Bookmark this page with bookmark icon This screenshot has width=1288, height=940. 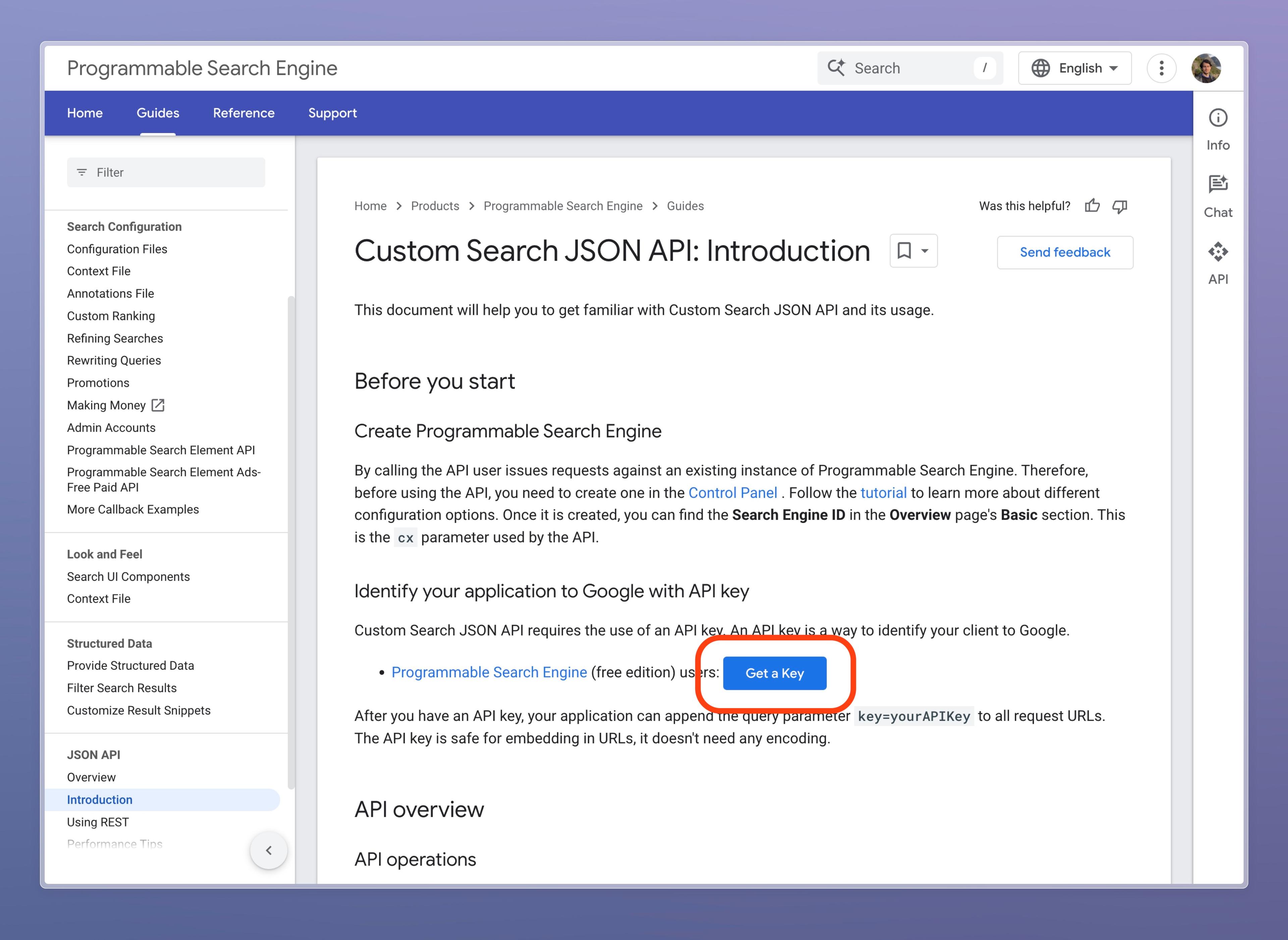click(904, 250)
